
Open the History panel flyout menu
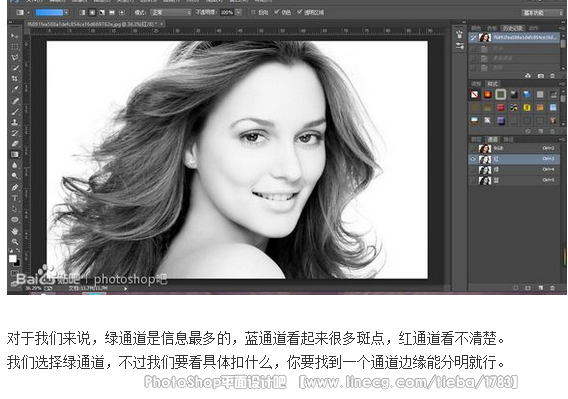tap(562, 28)
